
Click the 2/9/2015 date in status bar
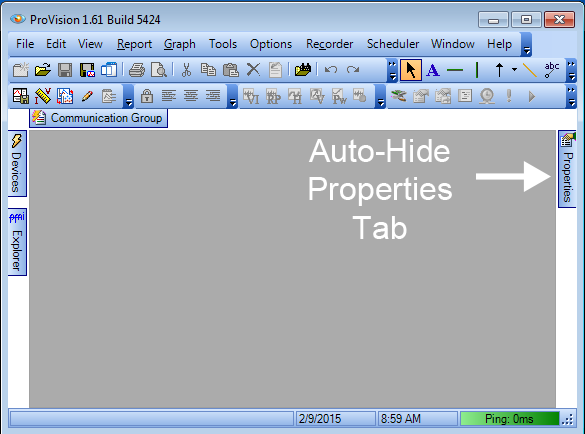click(335, 419)
